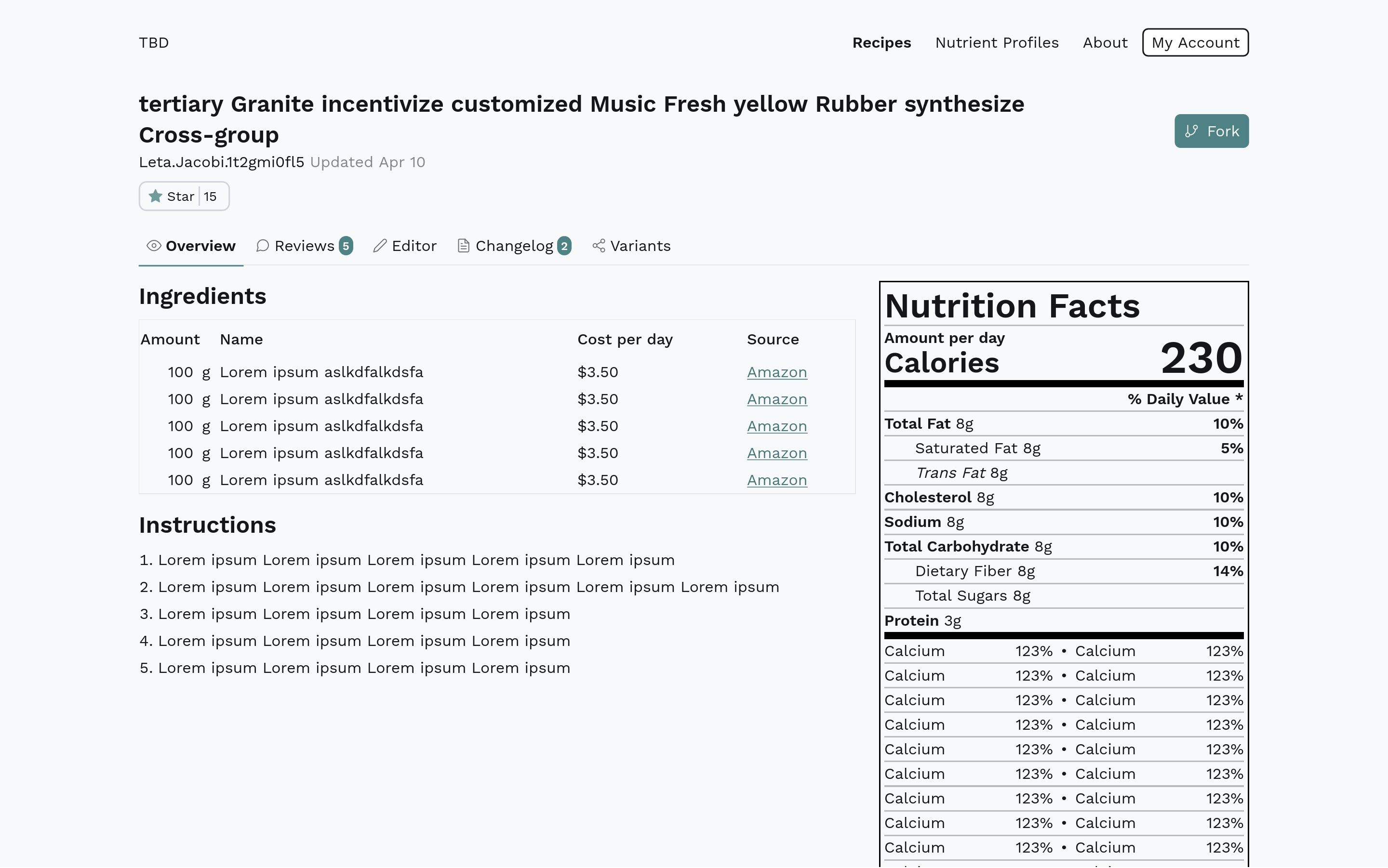Open the first ingredient's Amazon link
Viewport: 1388px width, 868px height.
tap(776, 372)
